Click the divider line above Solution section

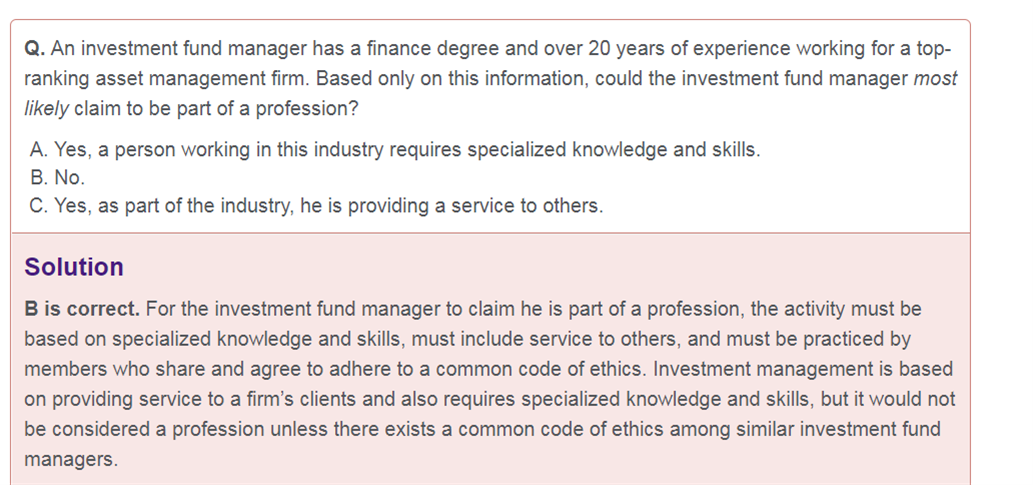491,233
